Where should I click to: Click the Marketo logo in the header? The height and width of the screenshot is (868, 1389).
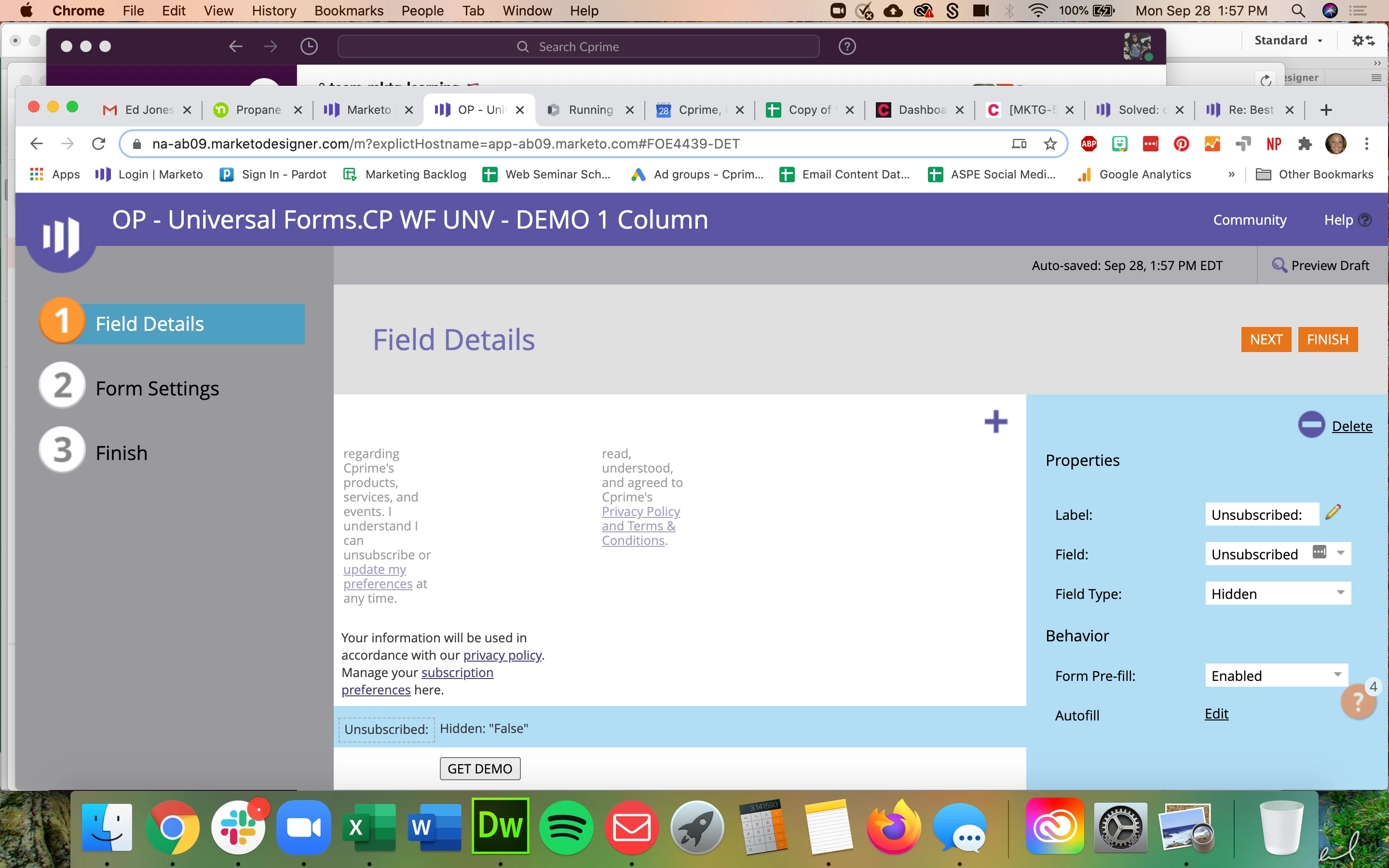point(61,236)
